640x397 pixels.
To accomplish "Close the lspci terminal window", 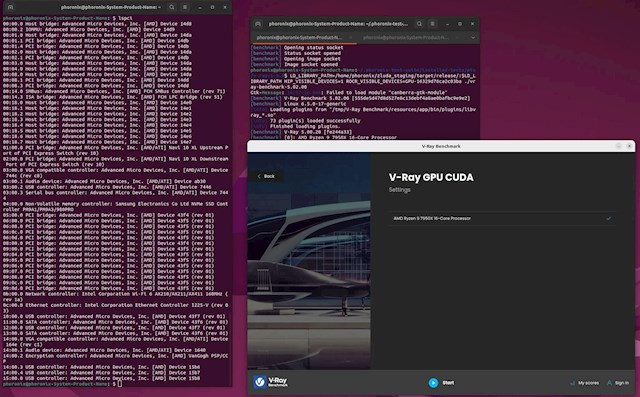I will point(225,7).
